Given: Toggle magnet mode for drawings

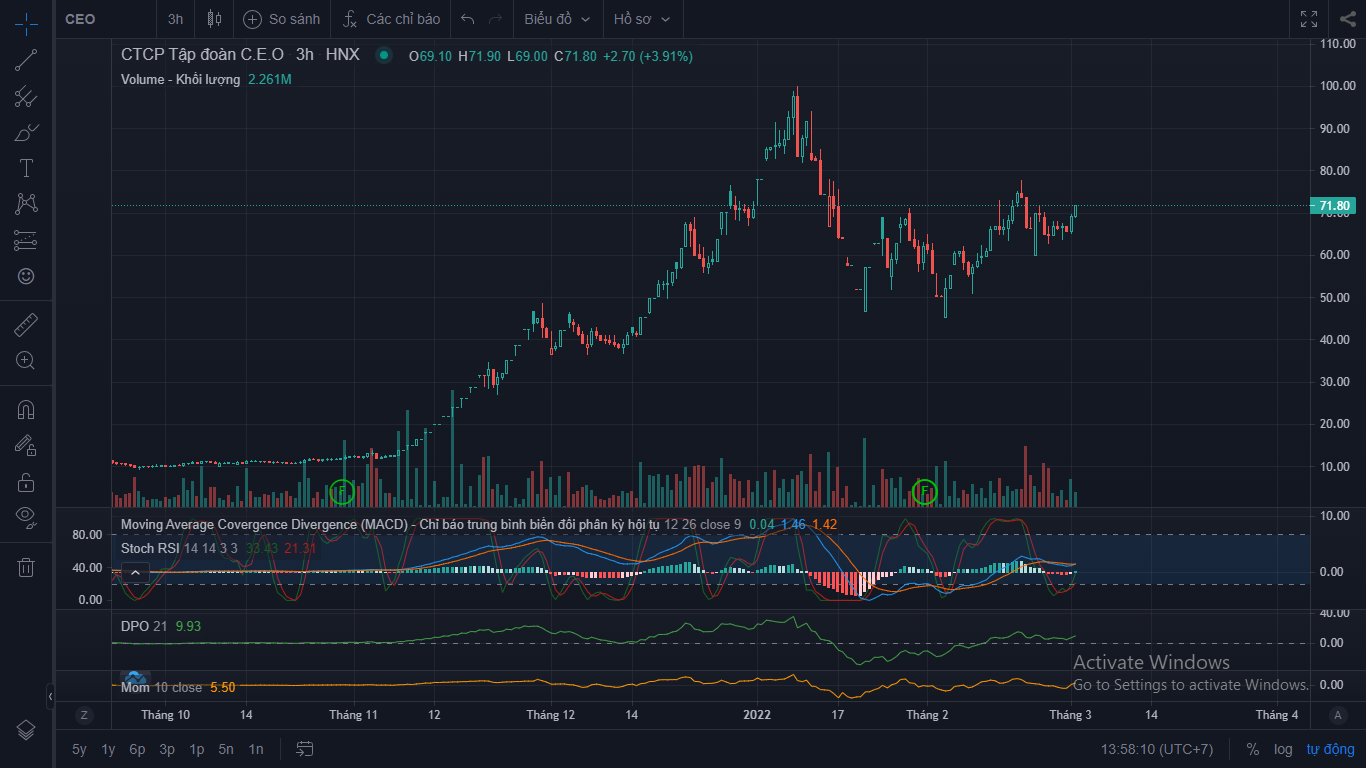Looking at the screenshot, I should coord(26,410).
